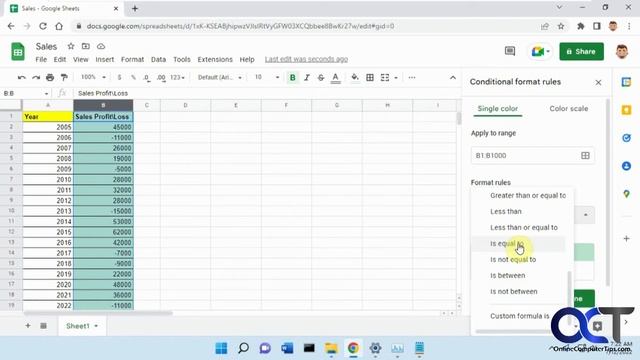Open Google Keep in the side panel
This screenshot has height=360, width=640.
(x=627, y=110)
